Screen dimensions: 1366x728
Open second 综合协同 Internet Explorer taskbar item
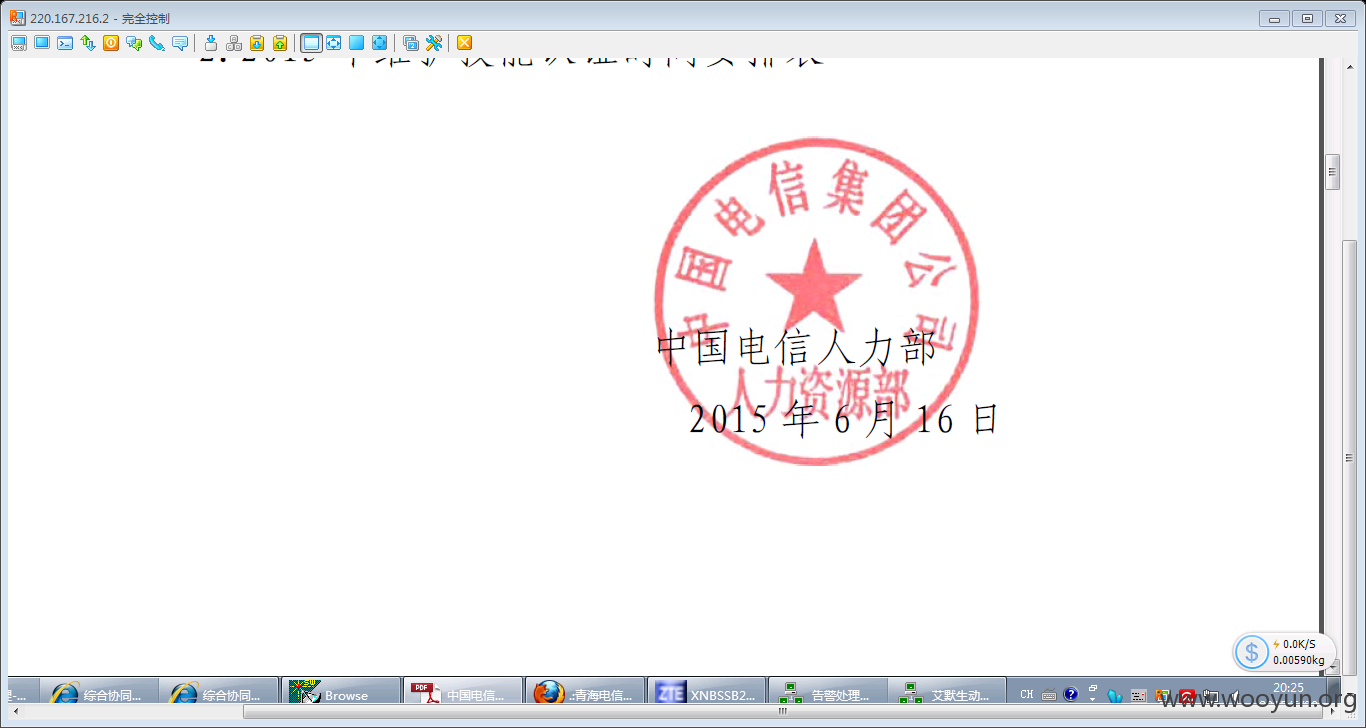pyautogui.click(x=217, y=693)
